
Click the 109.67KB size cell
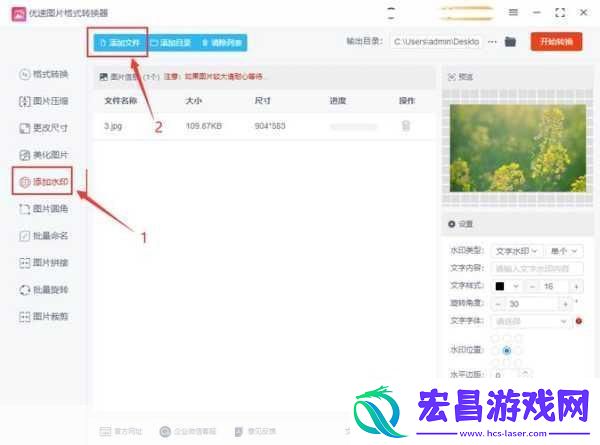click(204, 126)
